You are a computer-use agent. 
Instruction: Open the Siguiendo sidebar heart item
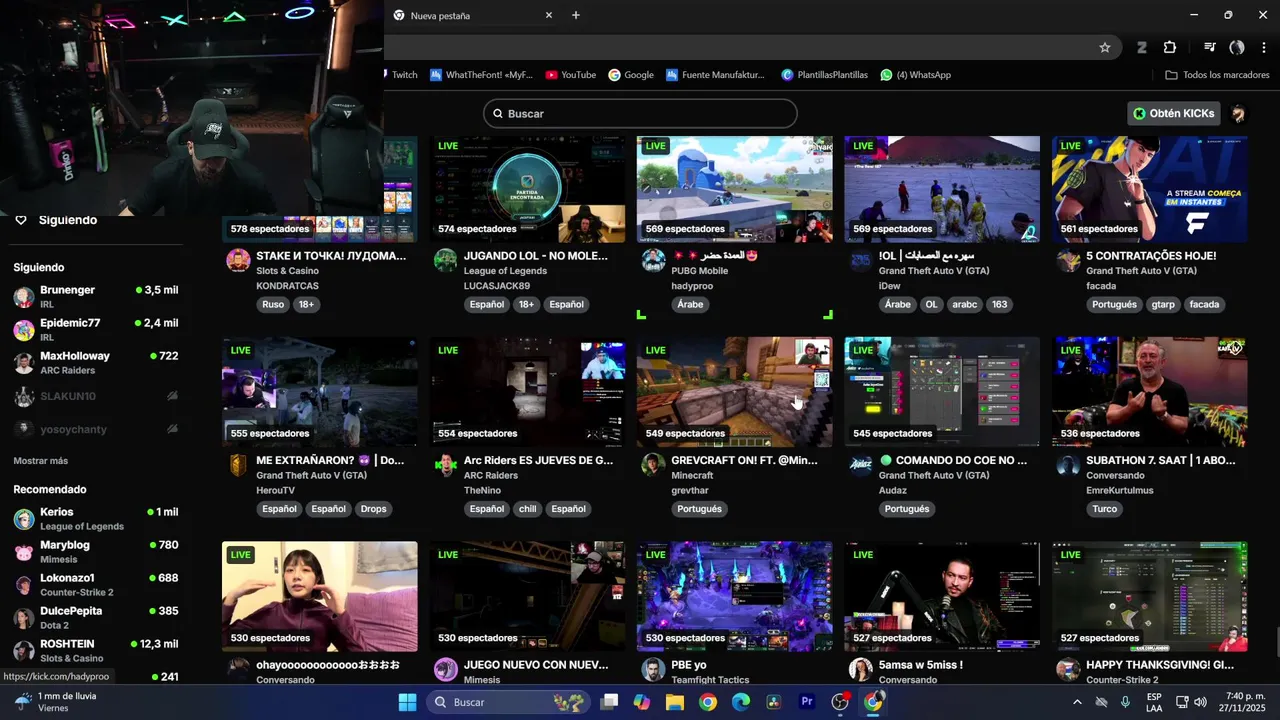pos(56,220)
